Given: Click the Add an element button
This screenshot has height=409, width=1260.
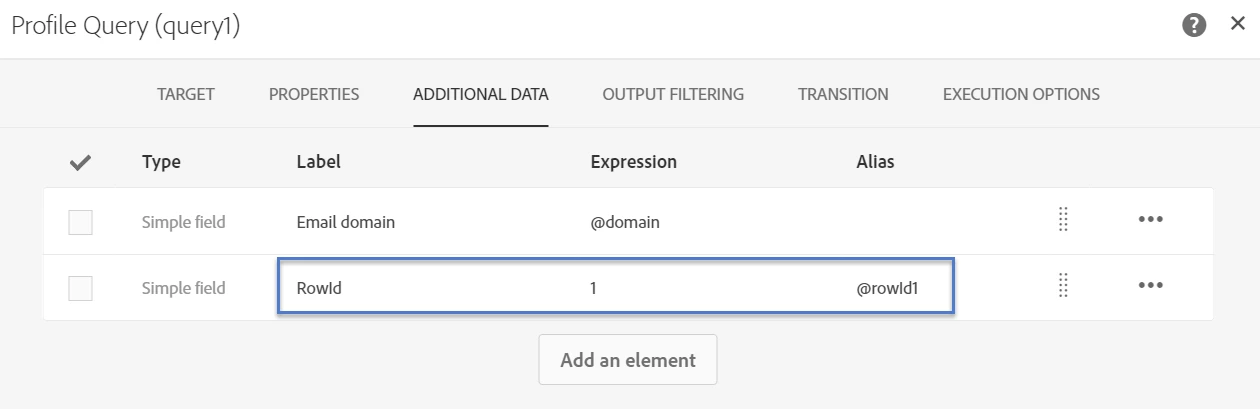Looking at the screenshot, I should (628, 360).
